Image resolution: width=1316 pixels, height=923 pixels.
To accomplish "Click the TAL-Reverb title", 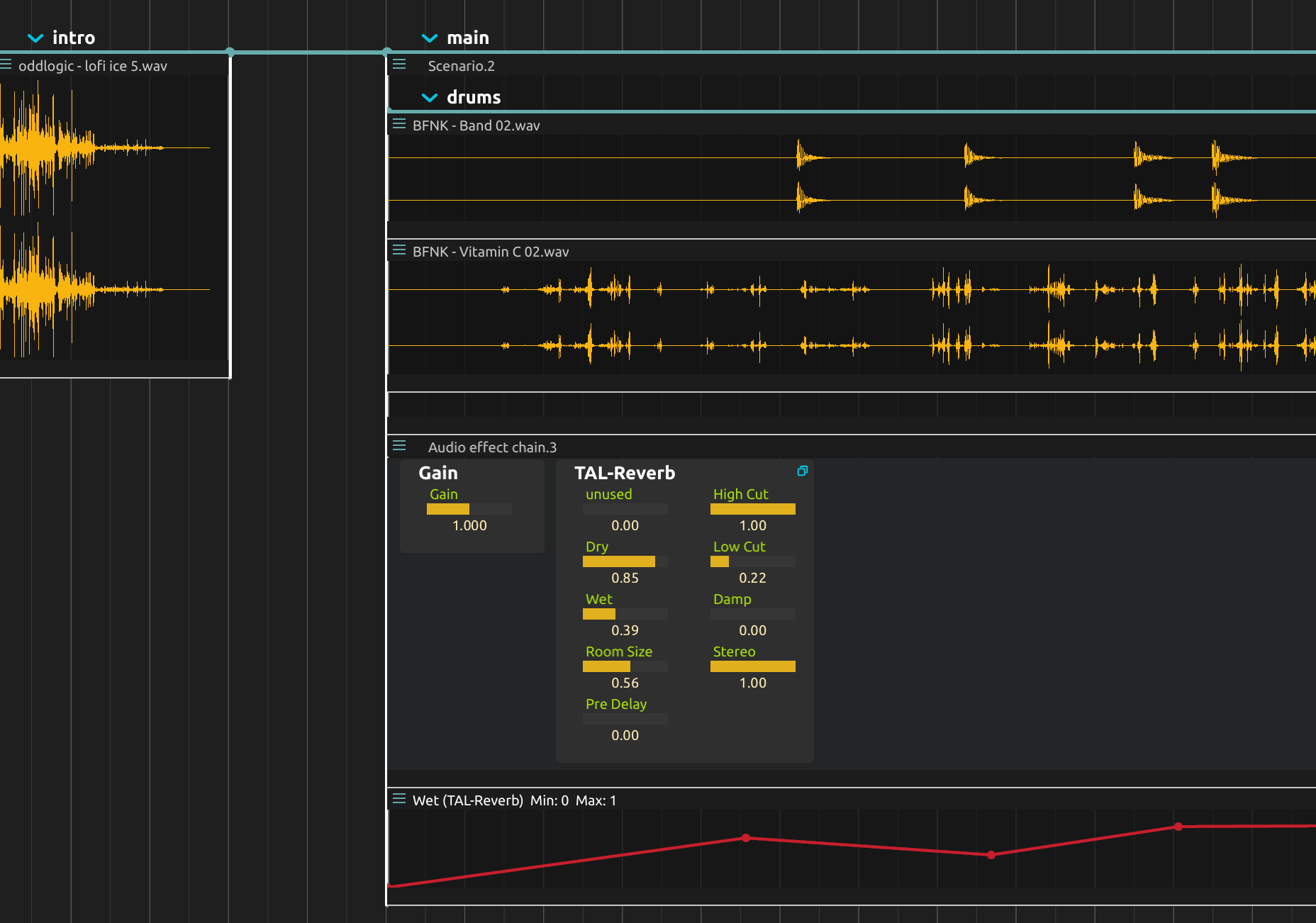I will click(x=625, y=473).
